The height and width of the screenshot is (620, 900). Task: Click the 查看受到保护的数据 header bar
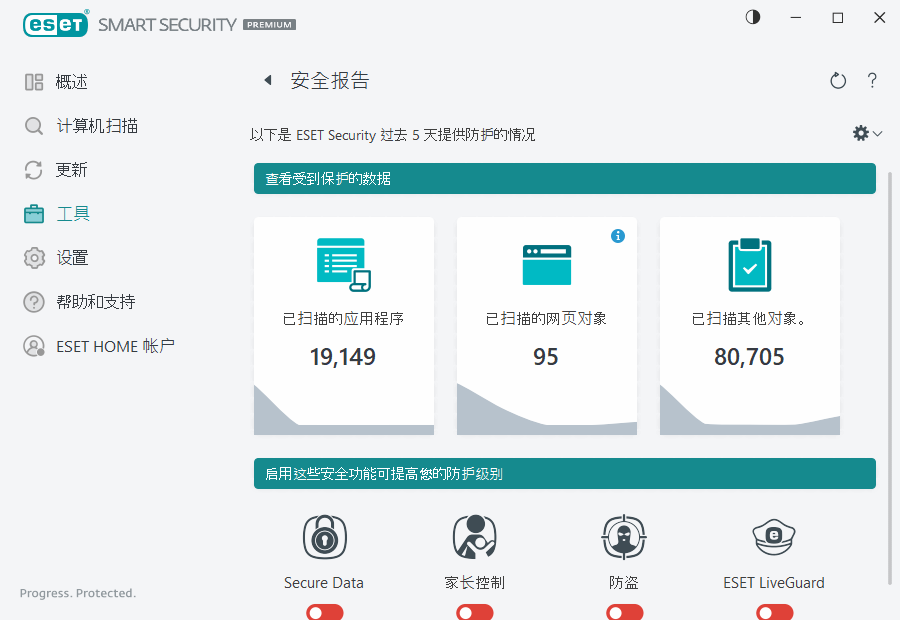click(x=564, y=178)
